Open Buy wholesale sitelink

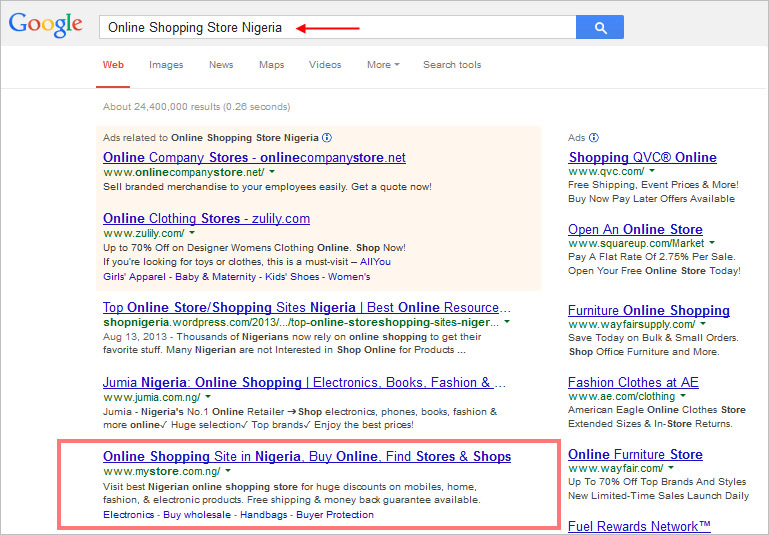pyautogui.click(x=197, y=514)
